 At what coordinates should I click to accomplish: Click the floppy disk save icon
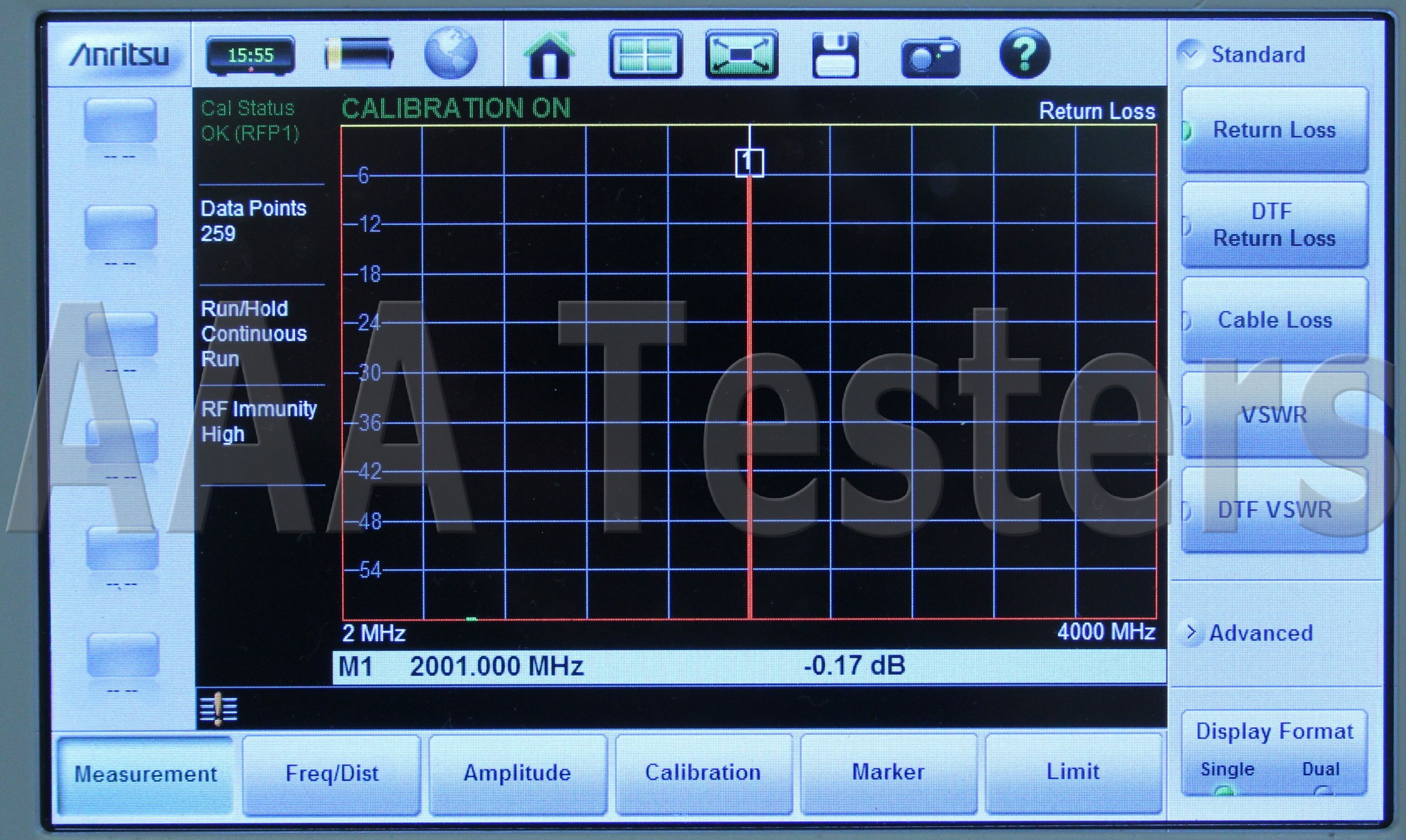(x=835, y=56)
